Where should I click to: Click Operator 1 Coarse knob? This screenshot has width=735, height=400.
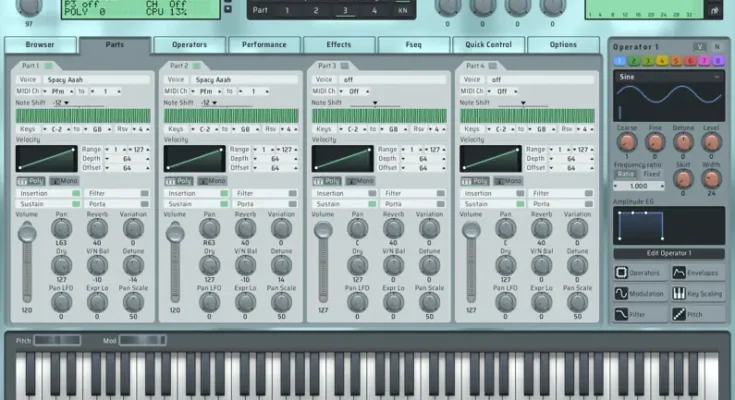coord(627,142)
